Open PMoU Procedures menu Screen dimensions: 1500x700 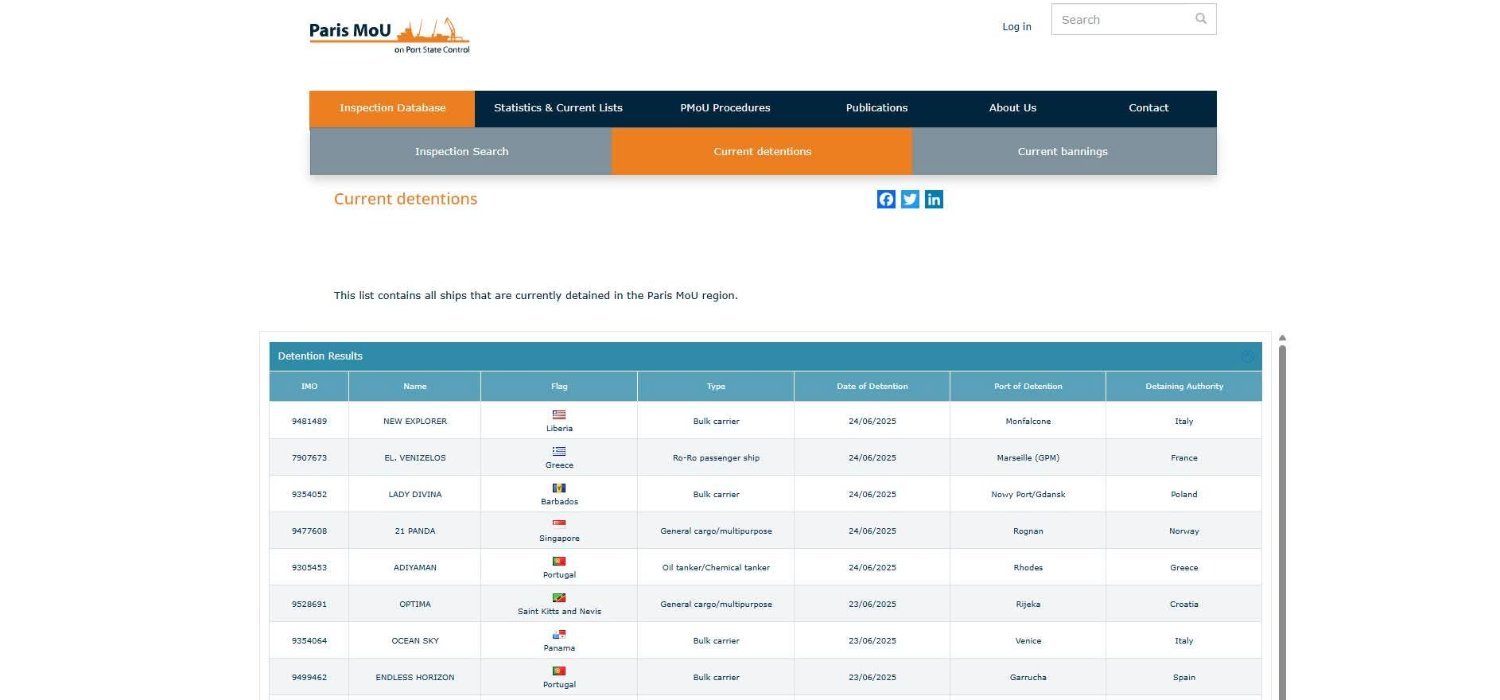pyautogui.click(x=725, y=108)
